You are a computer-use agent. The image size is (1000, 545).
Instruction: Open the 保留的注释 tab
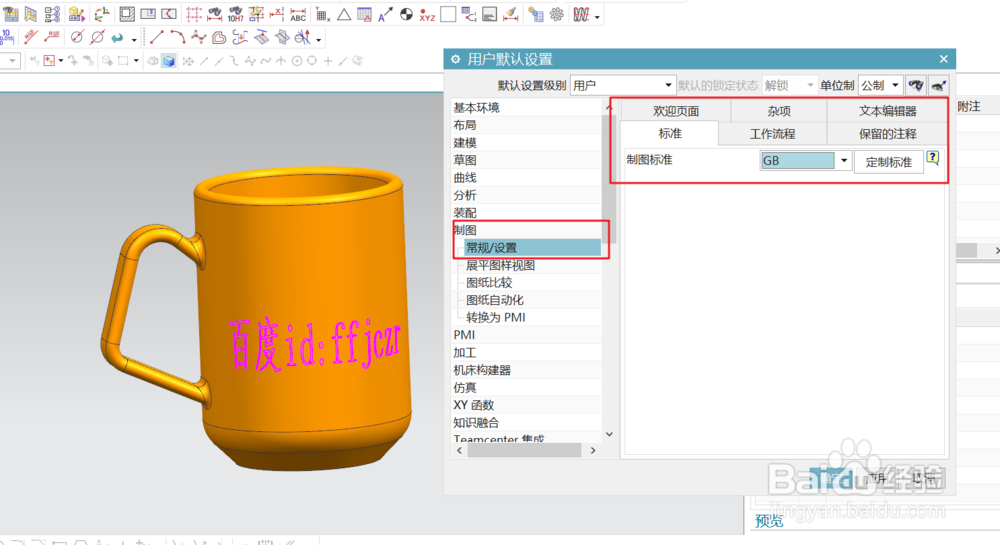point(887,134)
